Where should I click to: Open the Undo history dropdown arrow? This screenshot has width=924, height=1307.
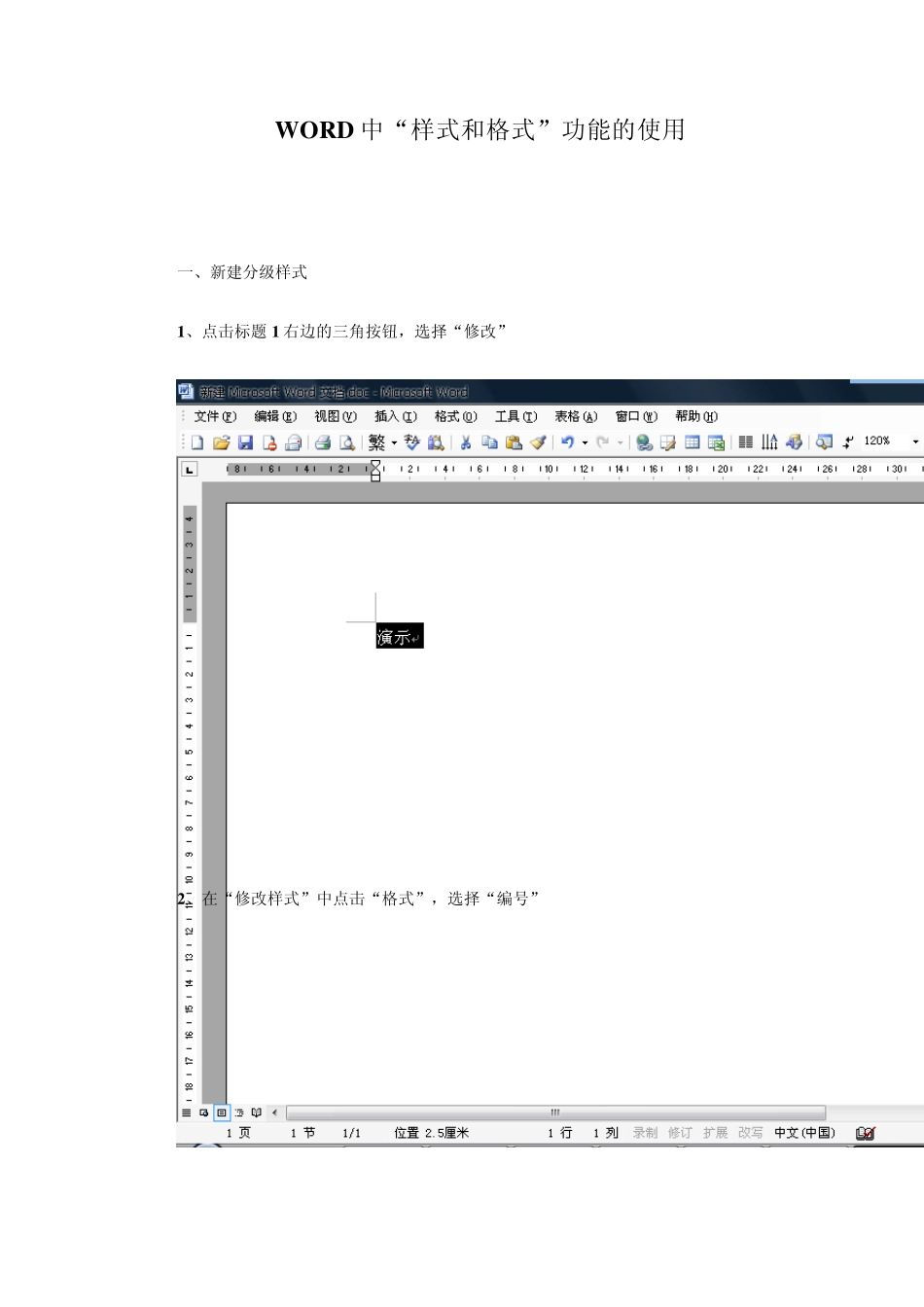(585, 442)
